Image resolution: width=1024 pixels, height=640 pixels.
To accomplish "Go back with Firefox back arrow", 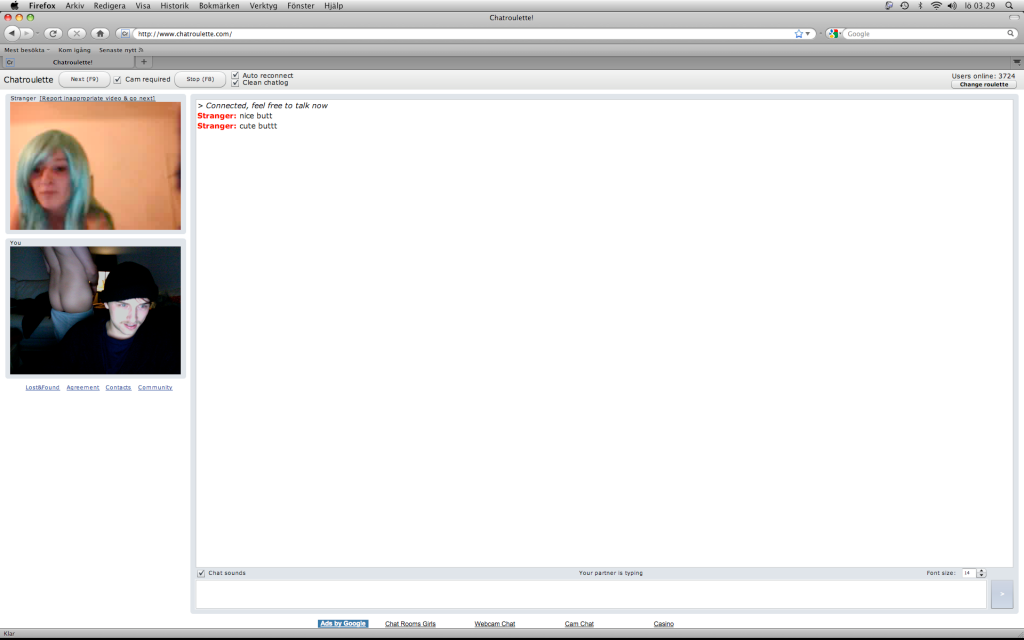I will [12, 33].
